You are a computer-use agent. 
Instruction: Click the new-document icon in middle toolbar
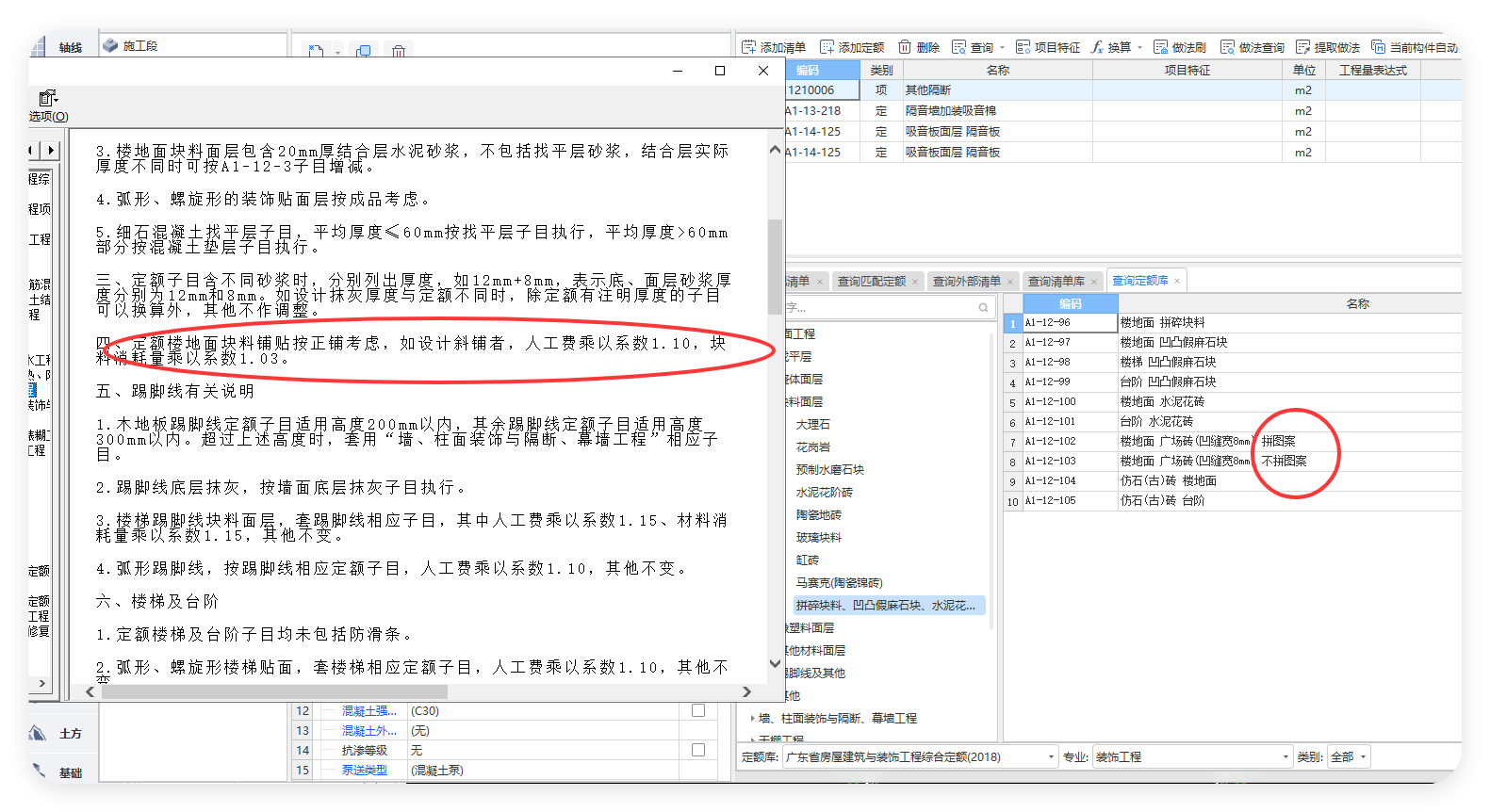coord(317,51)
